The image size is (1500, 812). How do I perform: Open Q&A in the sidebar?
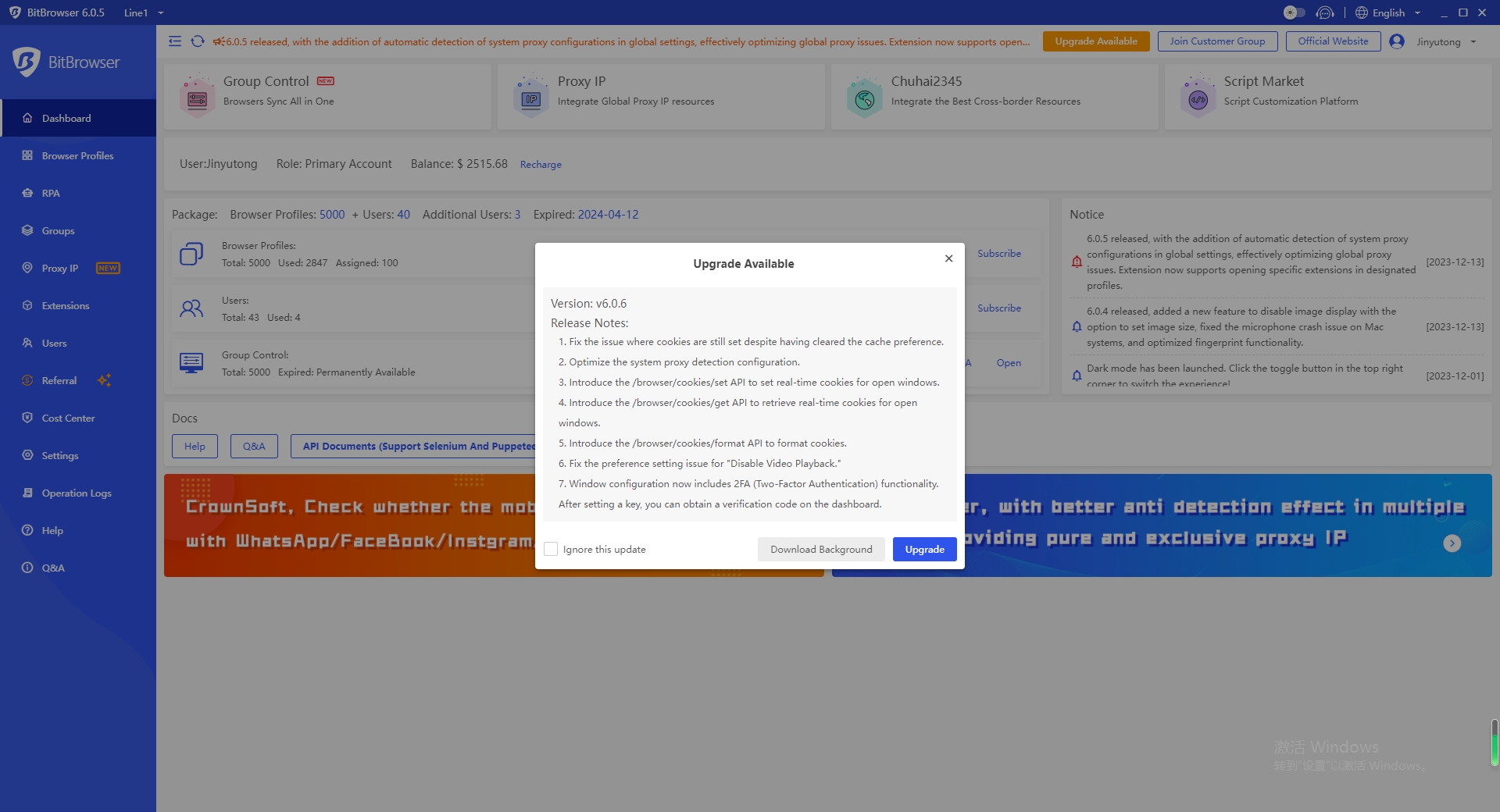click(78, 568)
